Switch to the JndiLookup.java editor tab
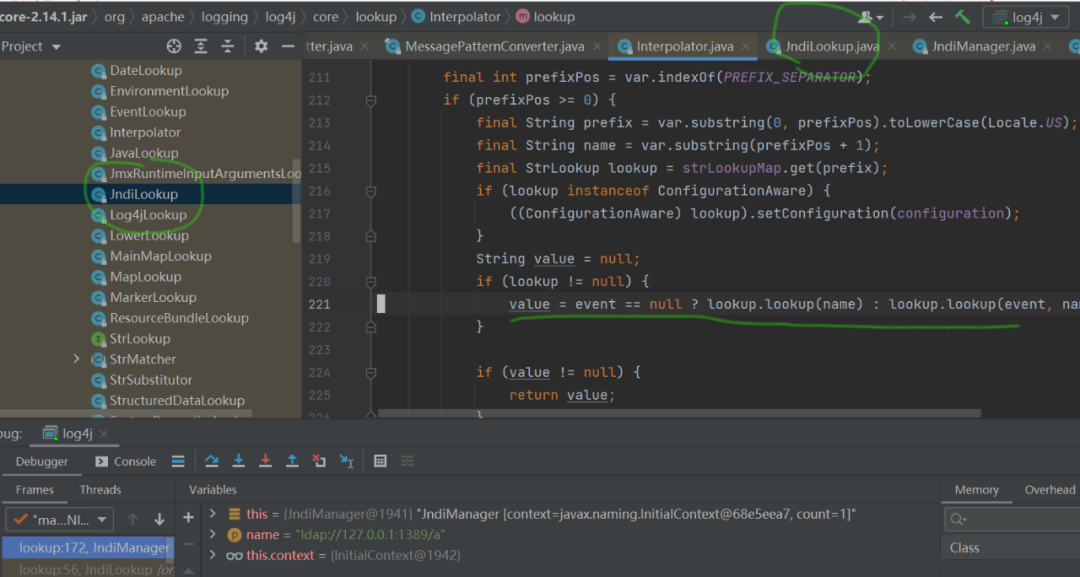 coord(831,46)
